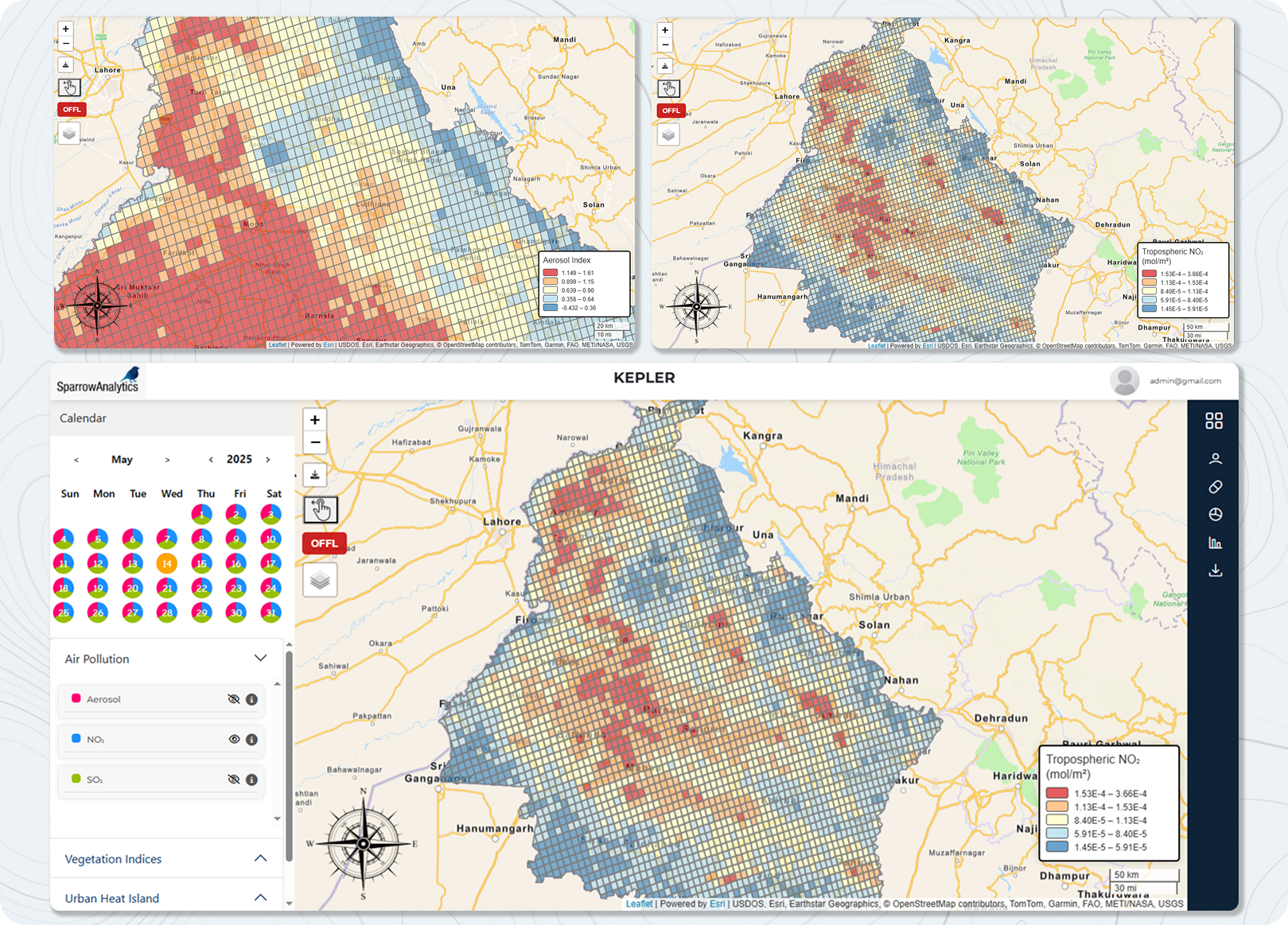Select May 14 on the calendar
Viewport: 1288px width, 925px height.
pos(167,563)
